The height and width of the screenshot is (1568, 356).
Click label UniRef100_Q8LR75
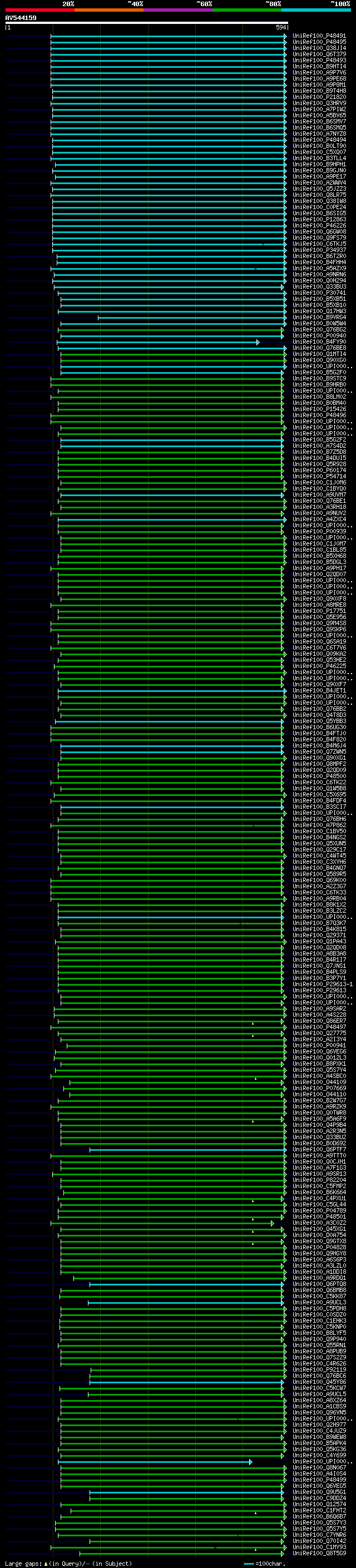(x=319, y=195)
